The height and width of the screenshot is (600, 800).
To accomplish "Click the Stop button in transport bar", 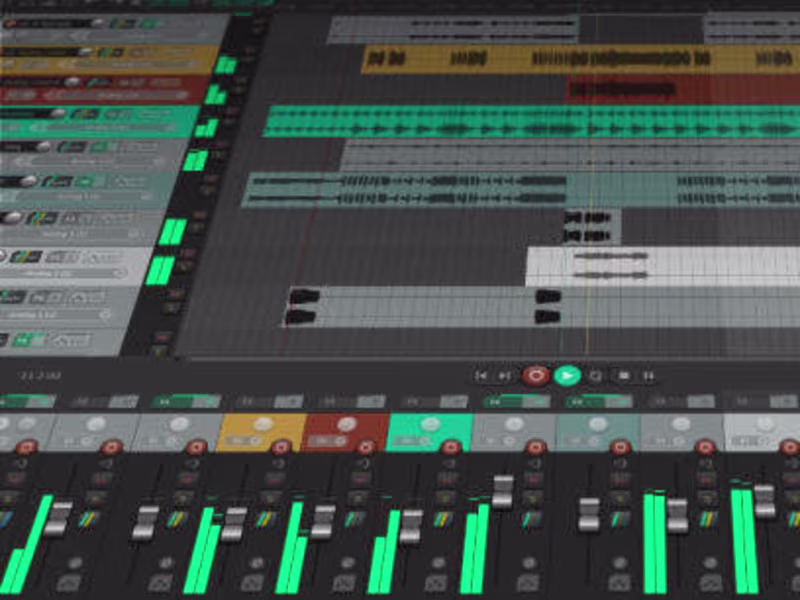I will click(623, 376).
